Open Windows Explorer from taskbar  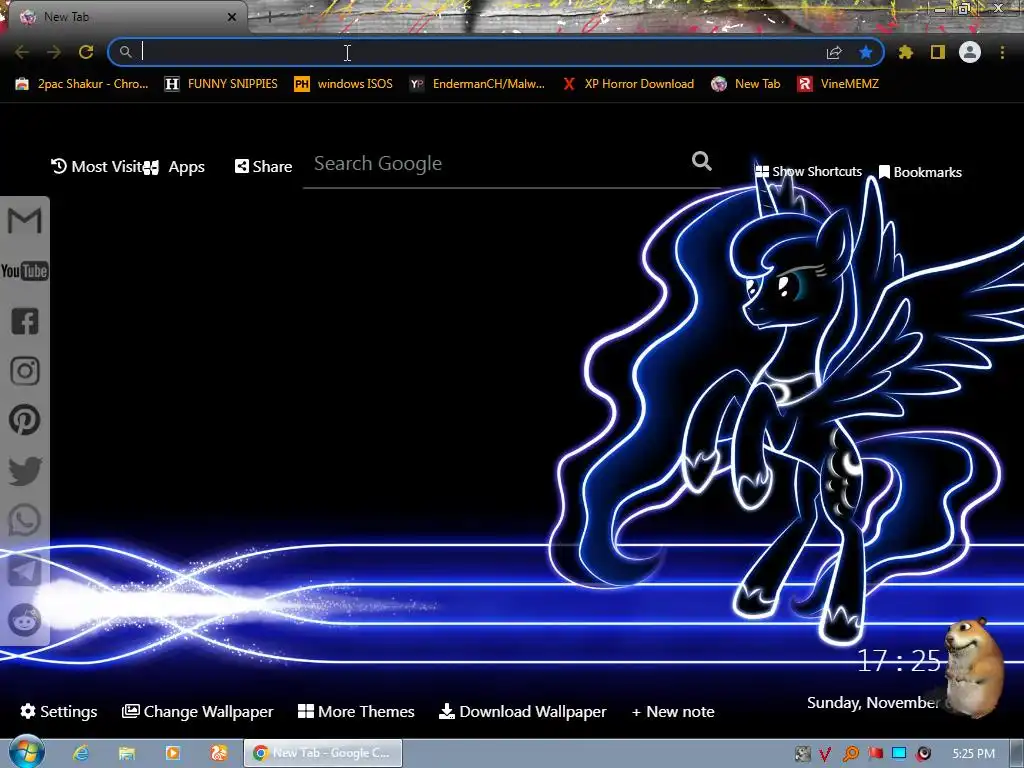(x=127, y=753)
